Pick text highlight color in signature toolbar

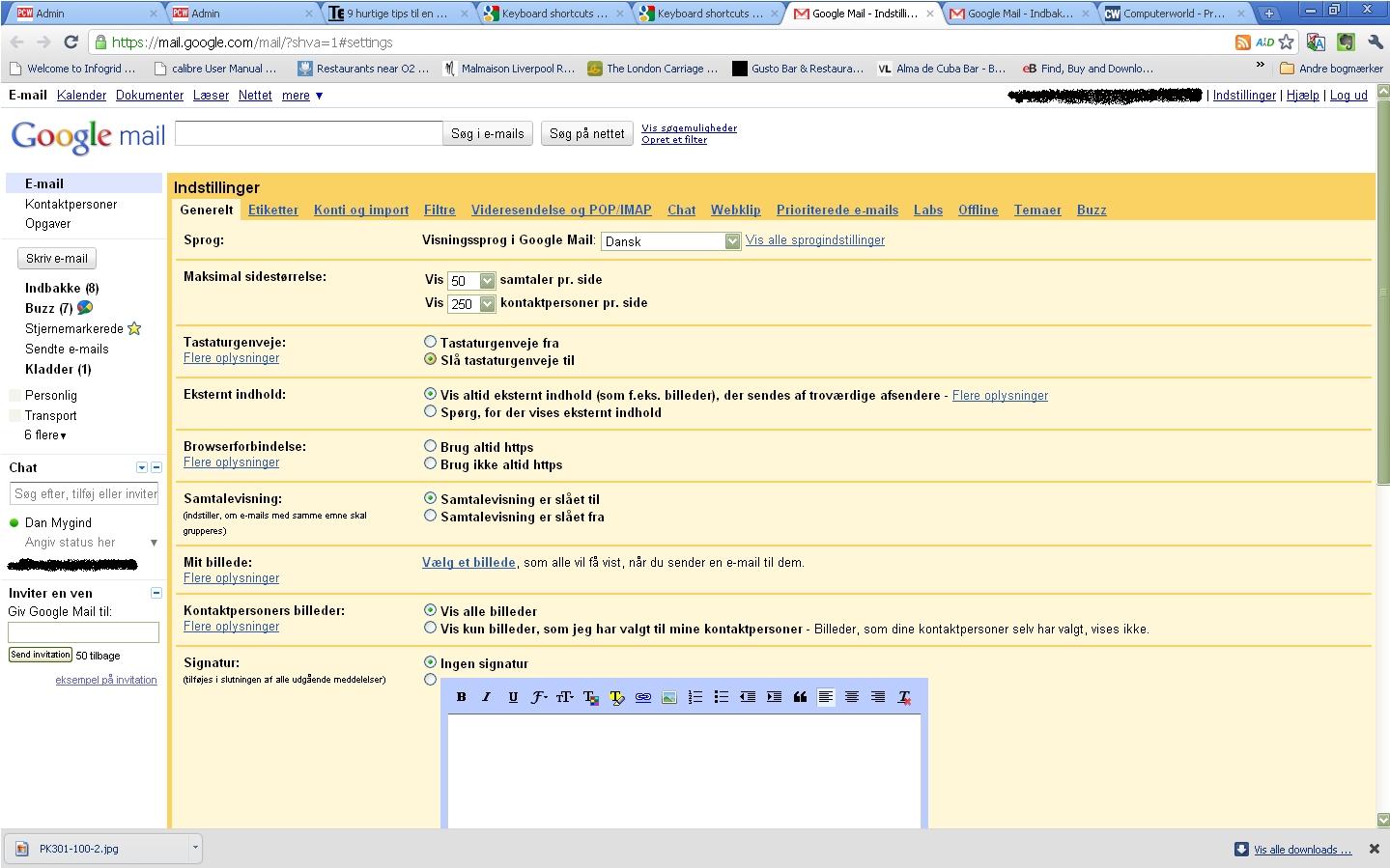(617, 697)
